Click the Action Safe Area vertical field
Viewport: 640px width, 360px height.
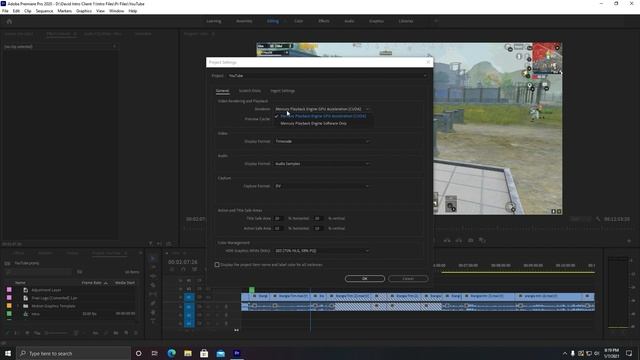coord(318,228)
